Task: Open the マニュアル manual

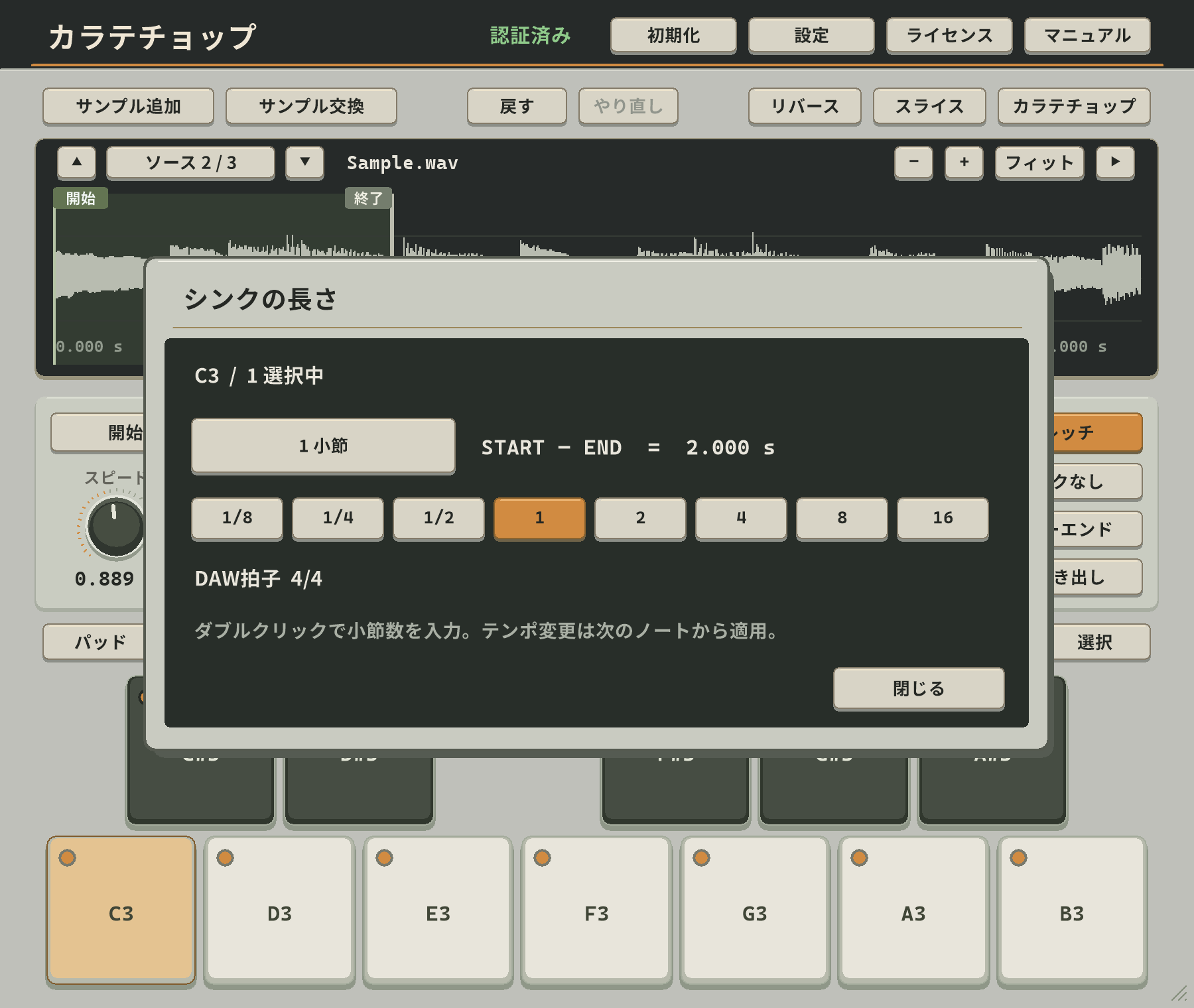Action: coord(1087,36)
